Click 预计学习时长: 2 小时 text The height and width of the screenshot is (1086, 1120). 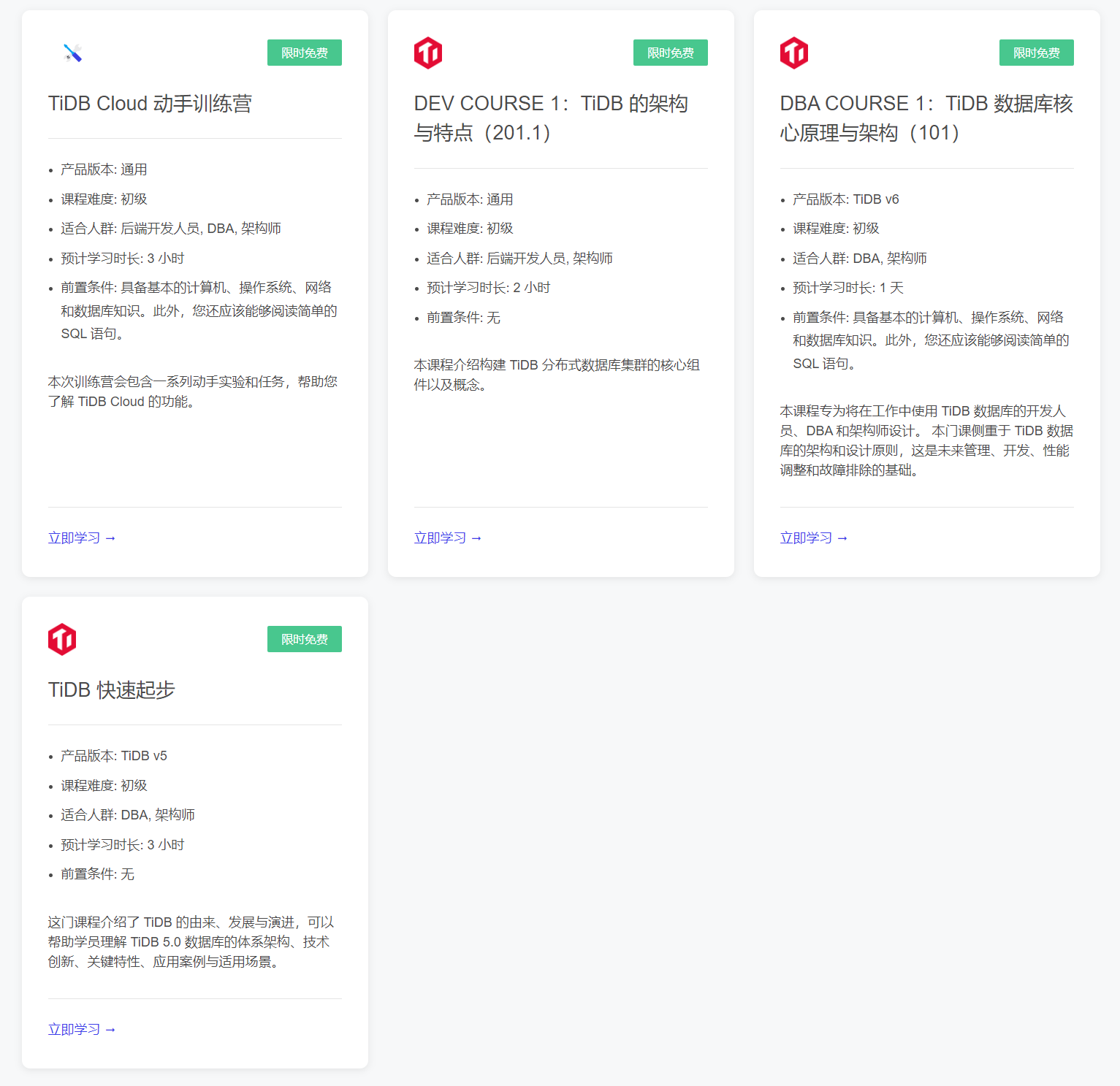[x=489, y=288]
